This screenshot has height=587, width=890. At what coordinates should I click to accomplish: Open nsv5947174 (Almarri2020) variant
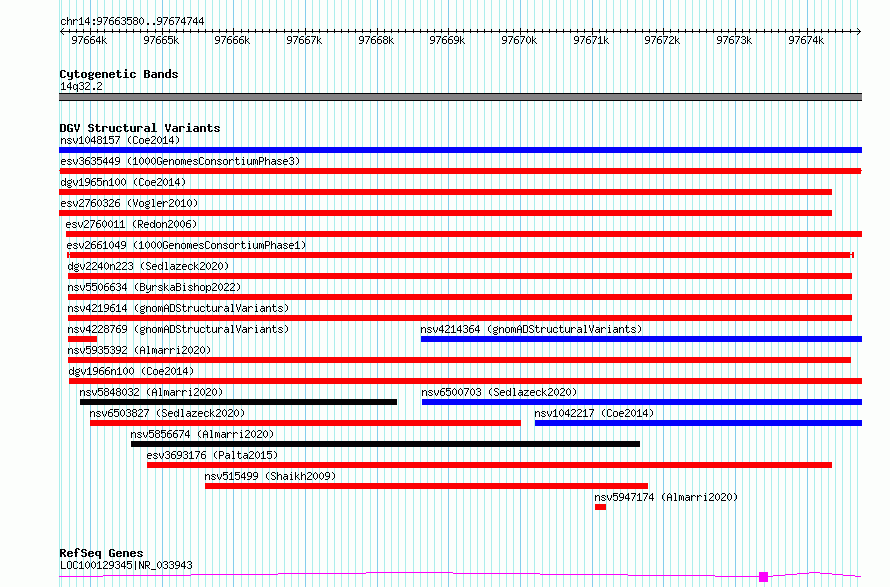click(x=666, y=497)
